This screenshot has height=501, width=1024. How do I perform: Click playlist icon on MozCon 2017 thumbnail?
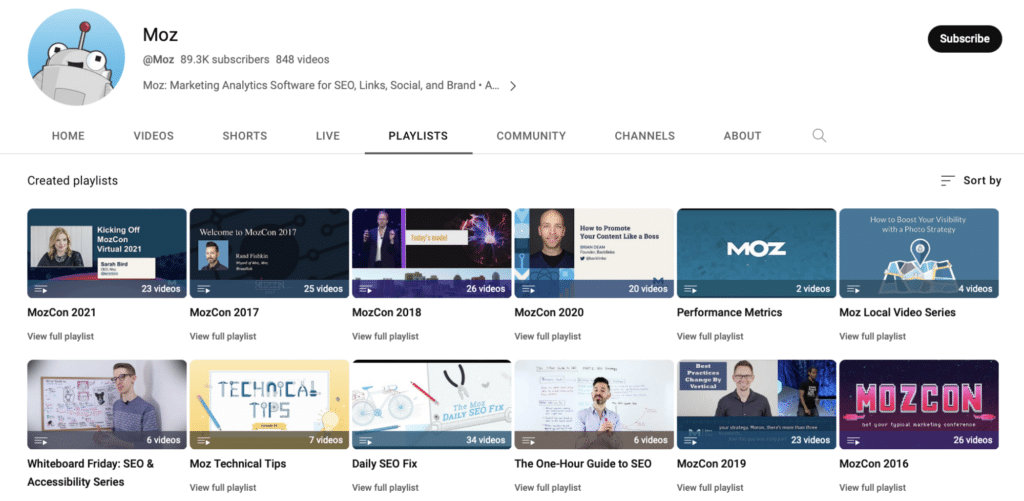(x=203, y=289)
